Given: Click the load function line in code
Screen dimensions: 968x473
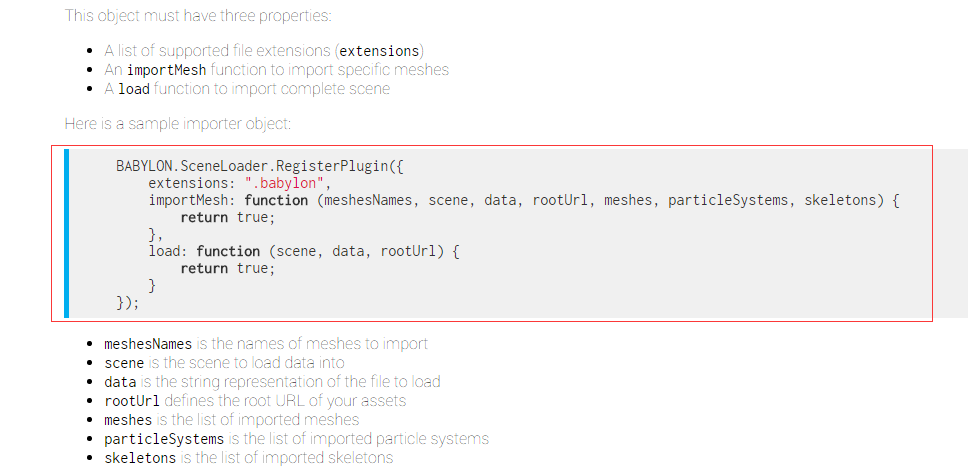Looking at the screenshot, I should (304, 251).
